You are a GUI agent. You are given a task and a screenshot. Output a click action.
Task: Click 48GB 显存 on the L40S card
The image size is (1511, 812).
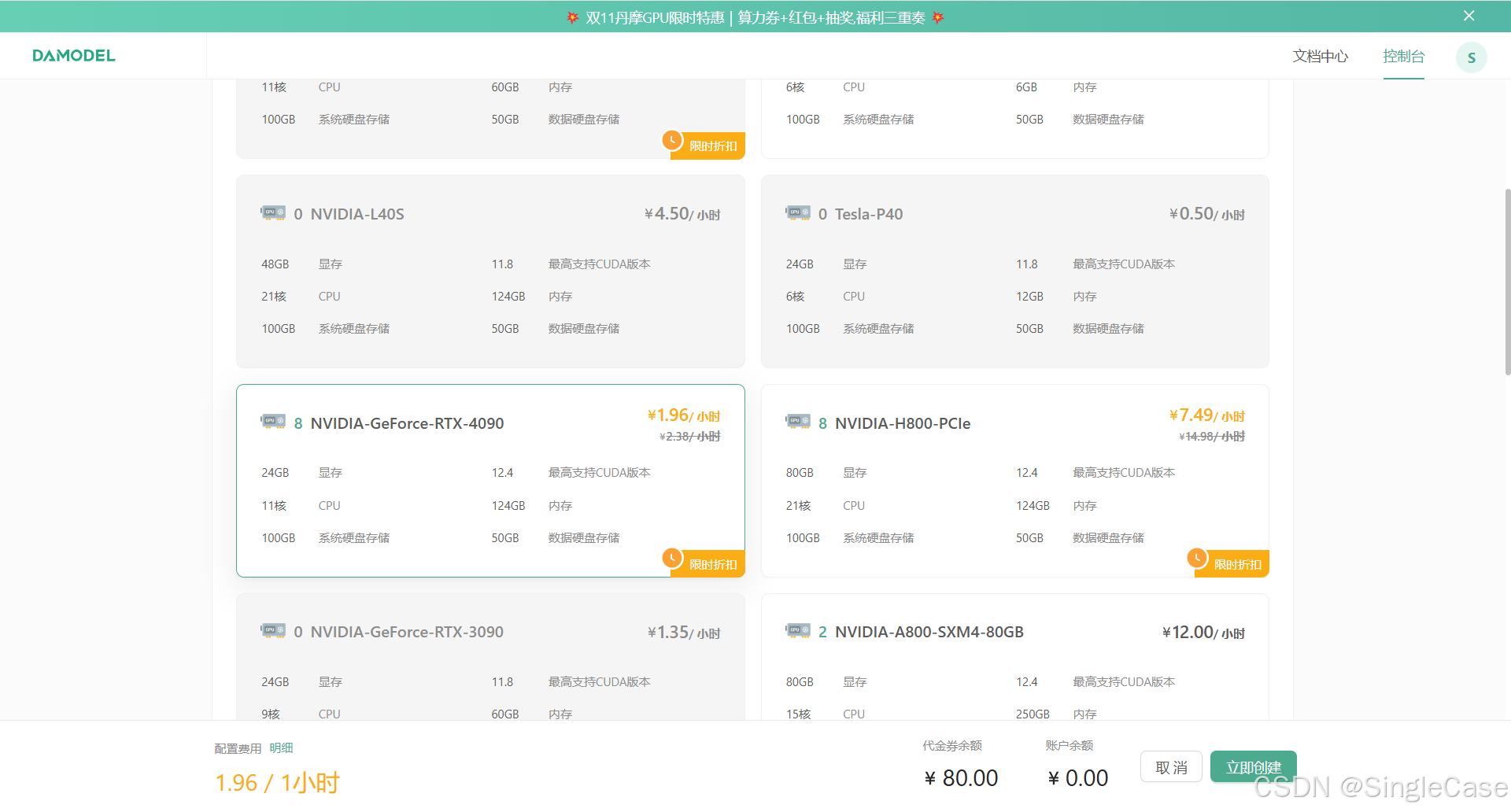click(301, 264)
